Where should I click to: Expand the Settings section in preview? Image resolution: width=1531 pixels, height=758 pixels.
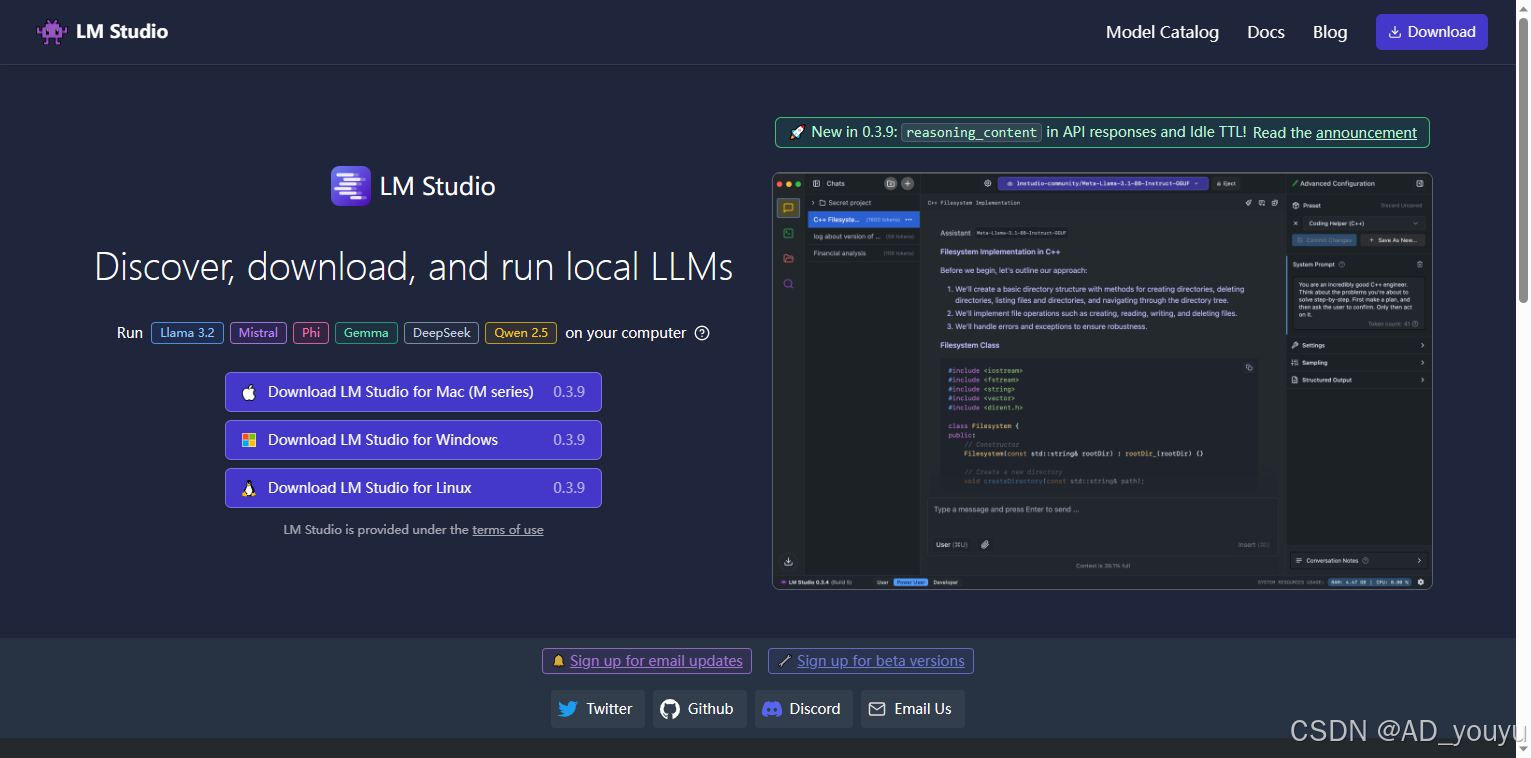coord(1358,345)
